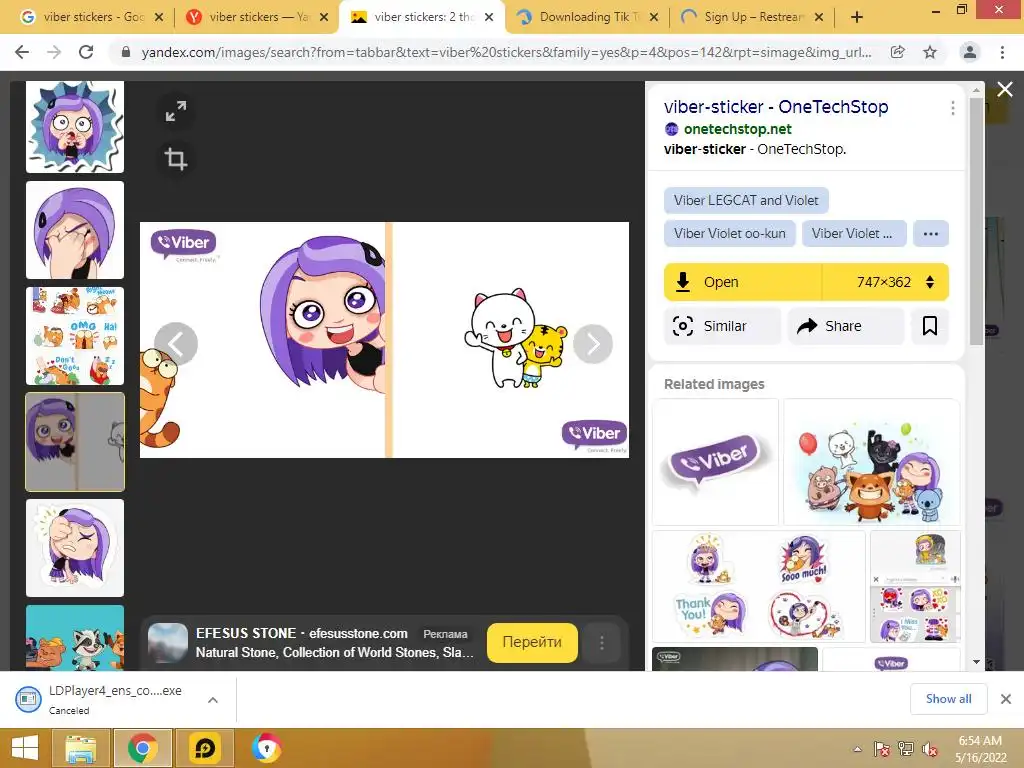This screenshot has height=768, width=1024.
Task: Open the viber-sticker - OneTechStop title link
Action: 776,106
